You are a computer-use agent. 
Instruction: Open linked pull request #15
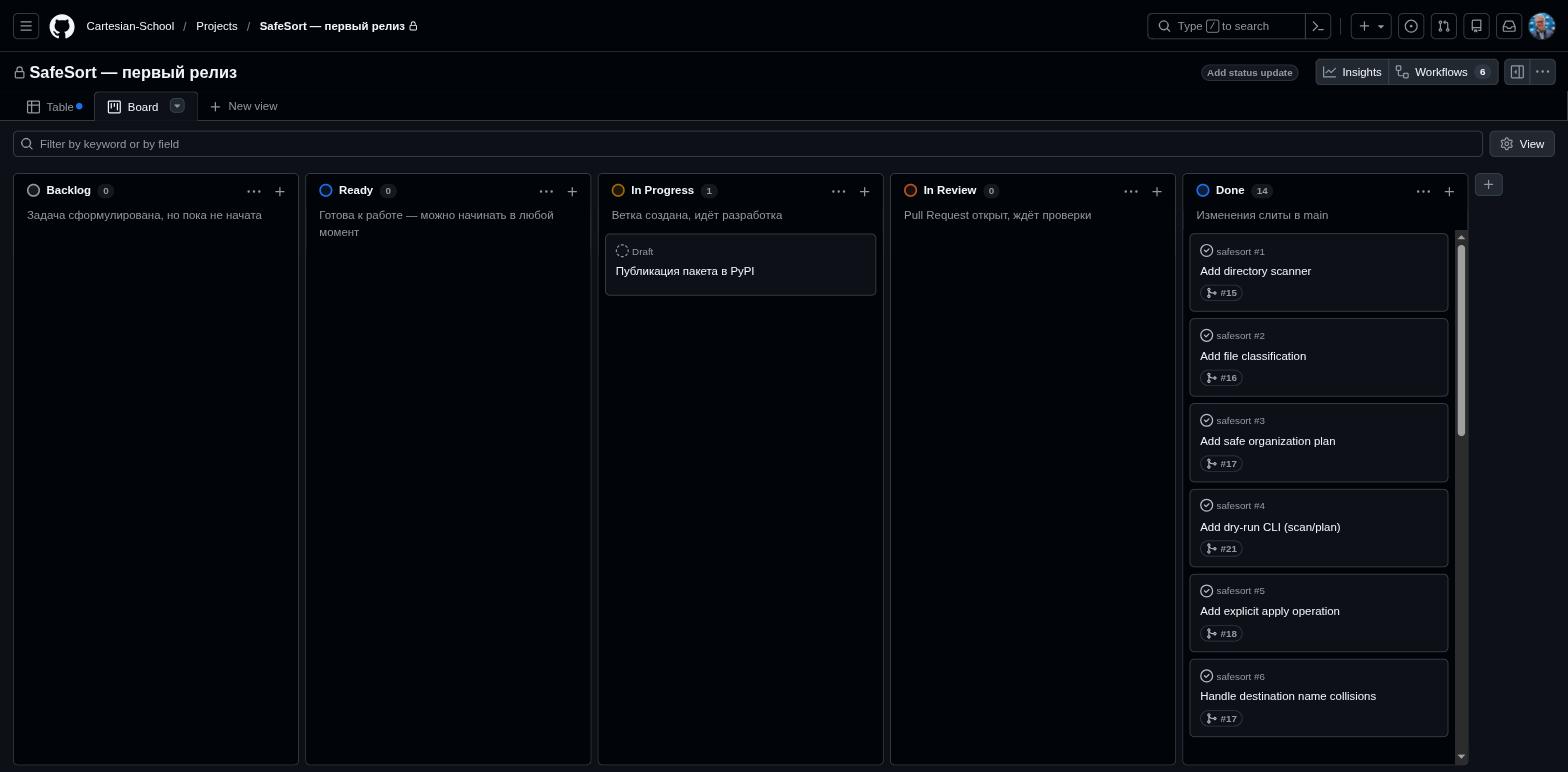coord(1221,293)
